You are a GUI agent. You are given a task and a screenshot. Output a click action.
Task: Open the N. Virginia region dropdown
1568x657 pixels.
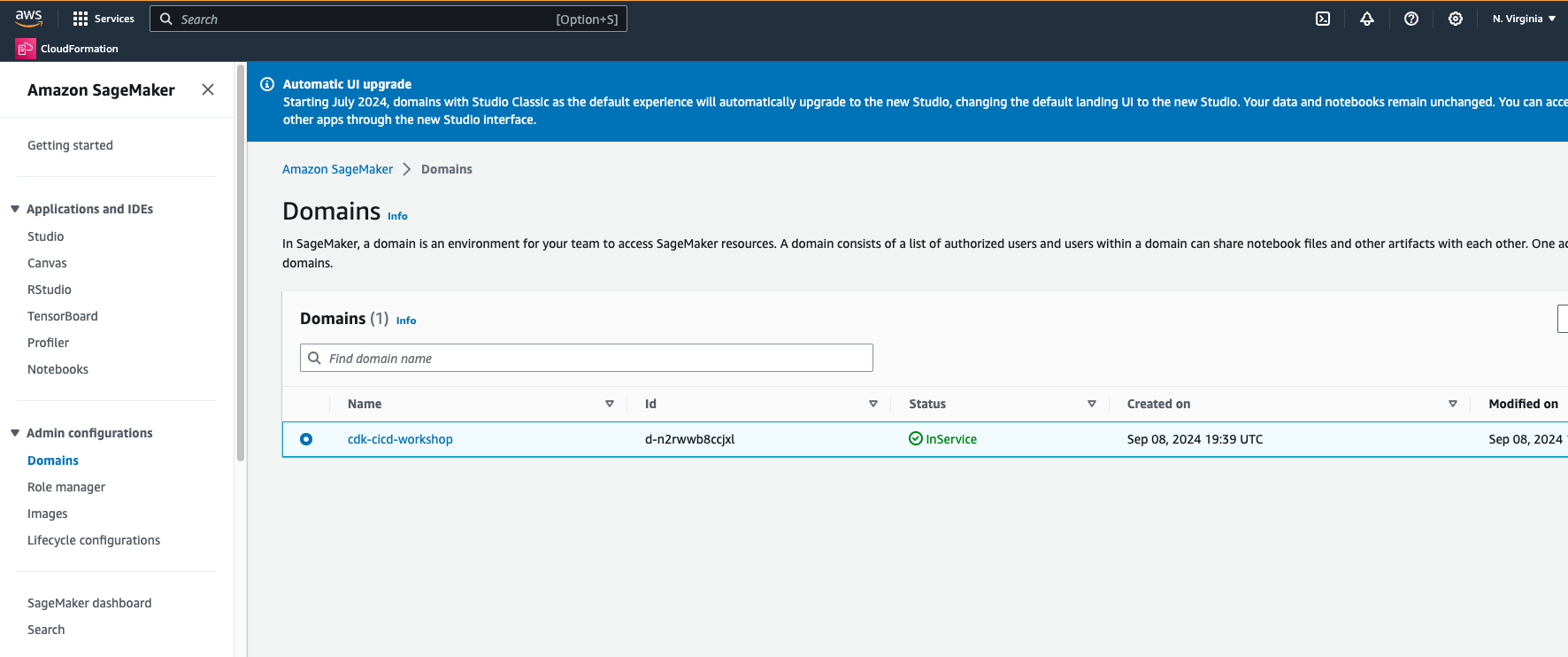coord(1524,19)
